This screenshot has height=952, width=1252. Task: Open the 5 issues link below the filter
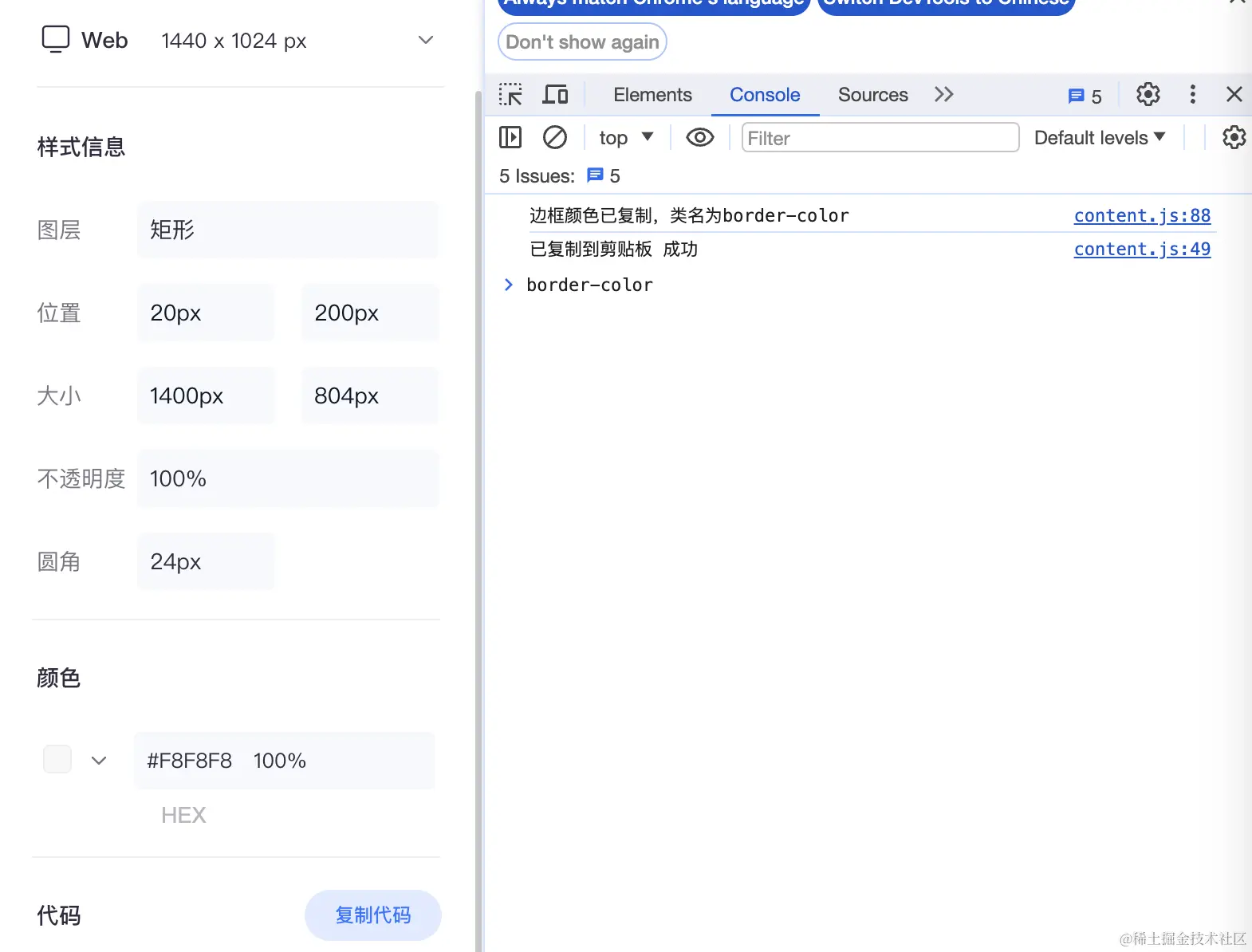click(603, 175)
